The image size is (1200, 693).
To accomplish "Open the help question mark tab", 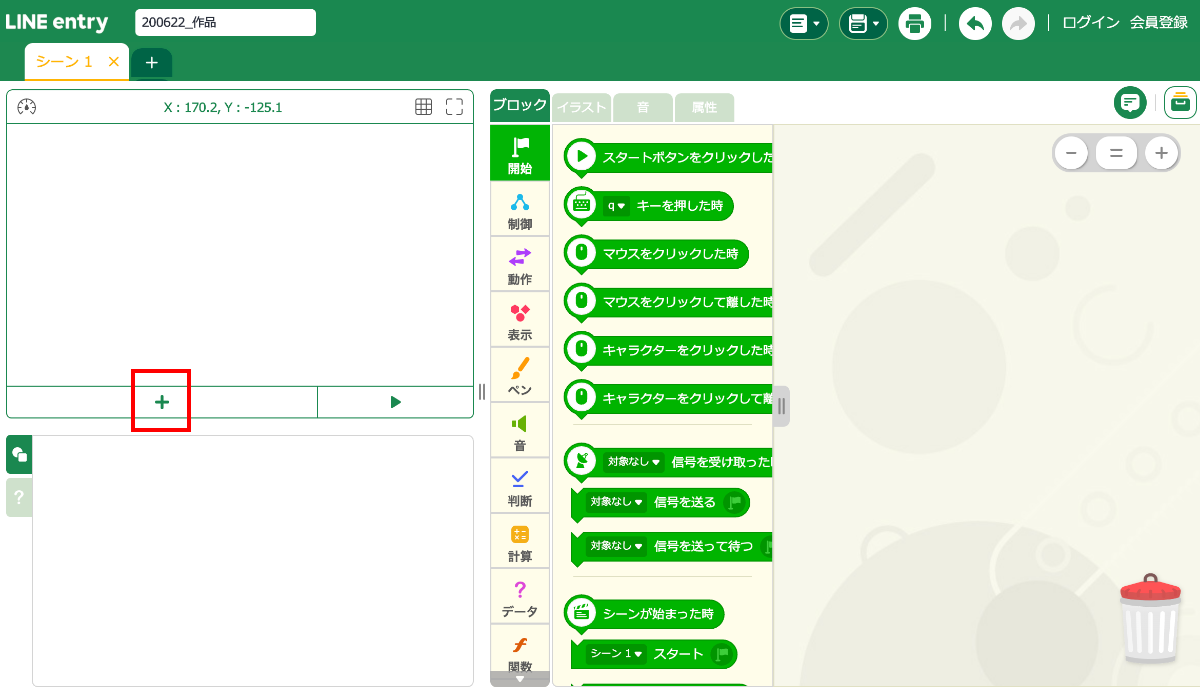I will tap(19, 497).
